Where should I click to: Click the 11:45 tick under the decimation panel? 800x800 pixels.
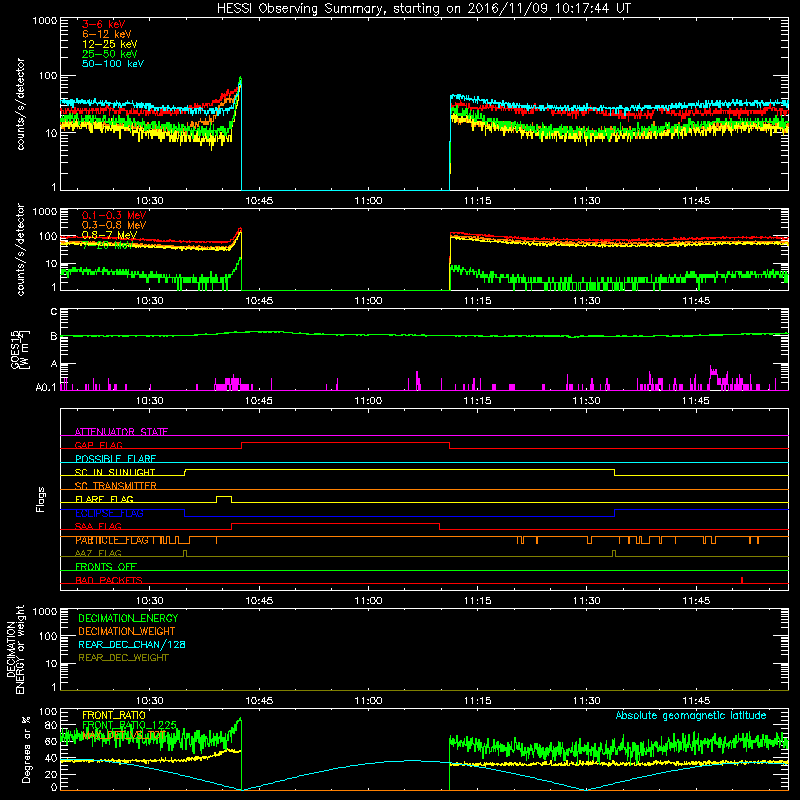tap(696, 701)
